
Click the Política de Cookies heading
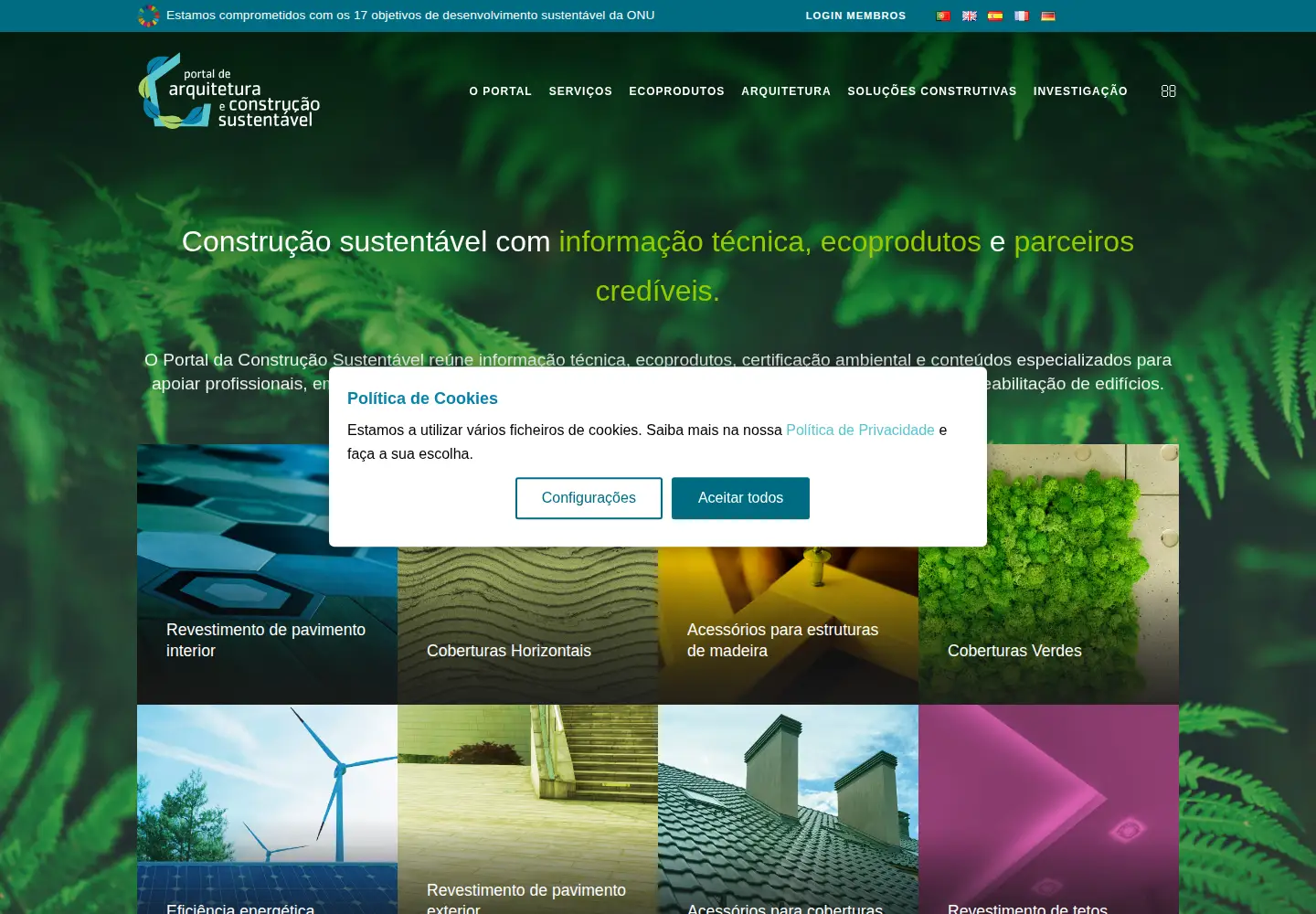(422, 399)
